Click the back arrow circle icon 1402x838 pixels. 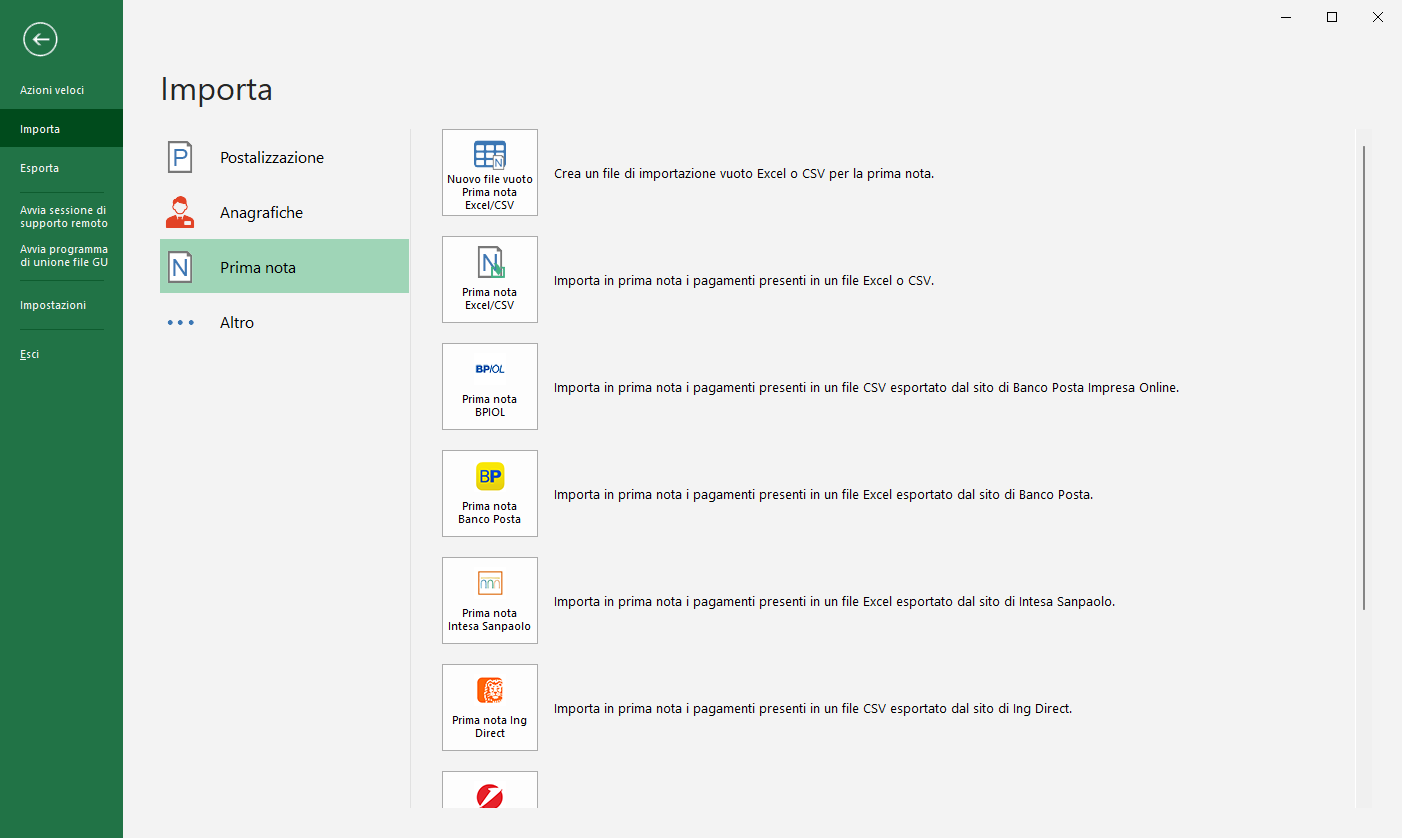pos(40,40)
